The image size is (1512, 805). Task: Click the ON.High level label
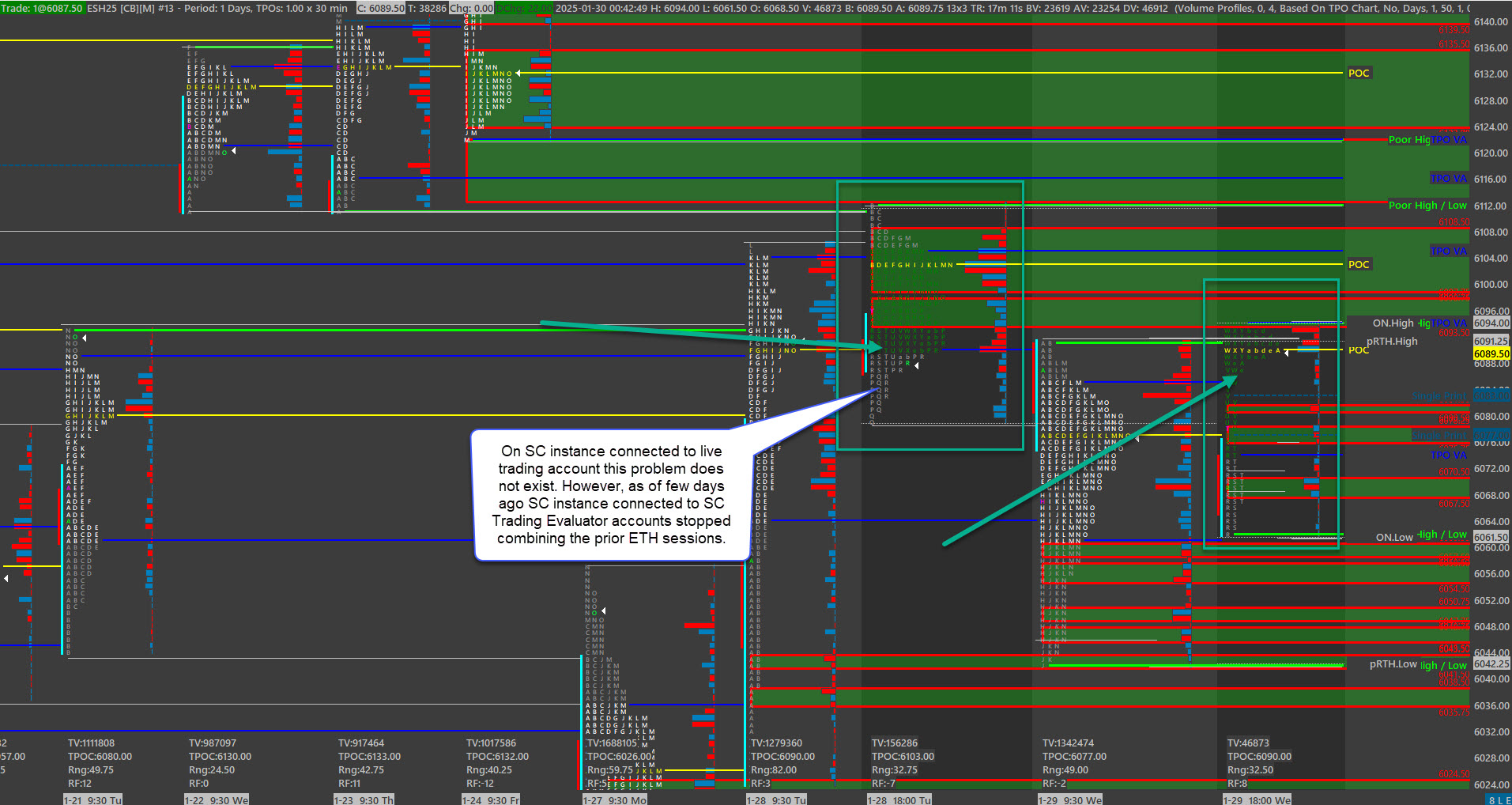point(1393,323)
